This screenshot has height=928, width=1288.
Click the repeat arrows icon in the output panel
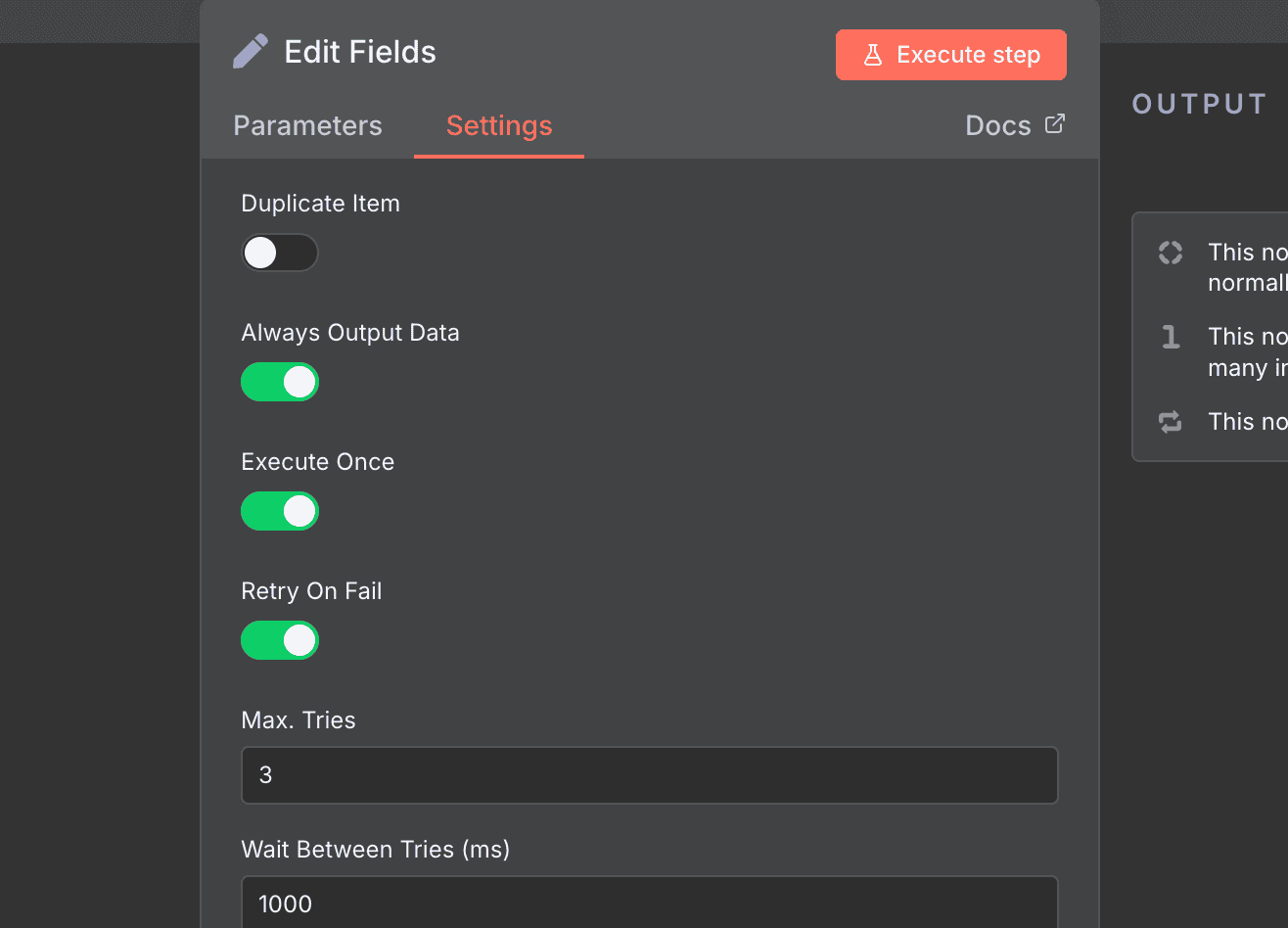(1171, 422)
